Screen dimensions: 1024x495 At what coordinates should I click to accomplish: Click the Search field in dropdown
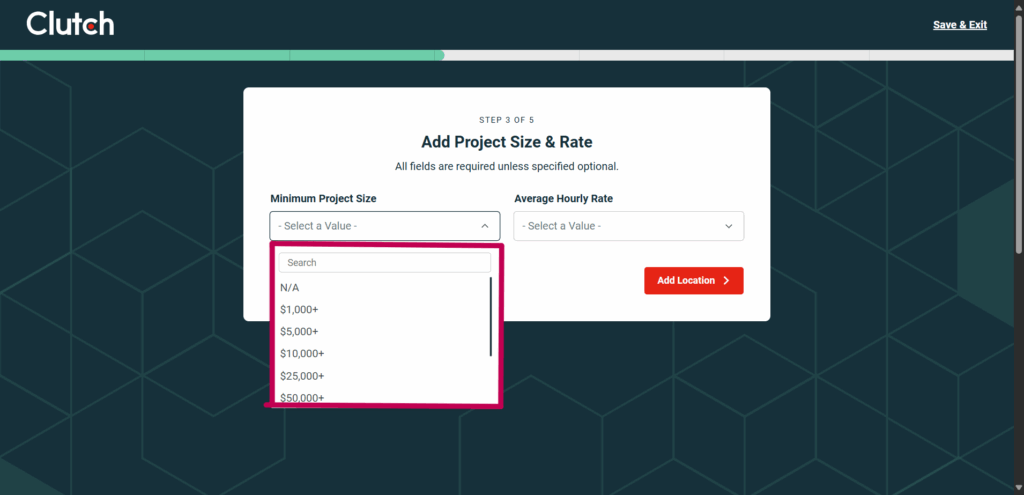(385, 263)
